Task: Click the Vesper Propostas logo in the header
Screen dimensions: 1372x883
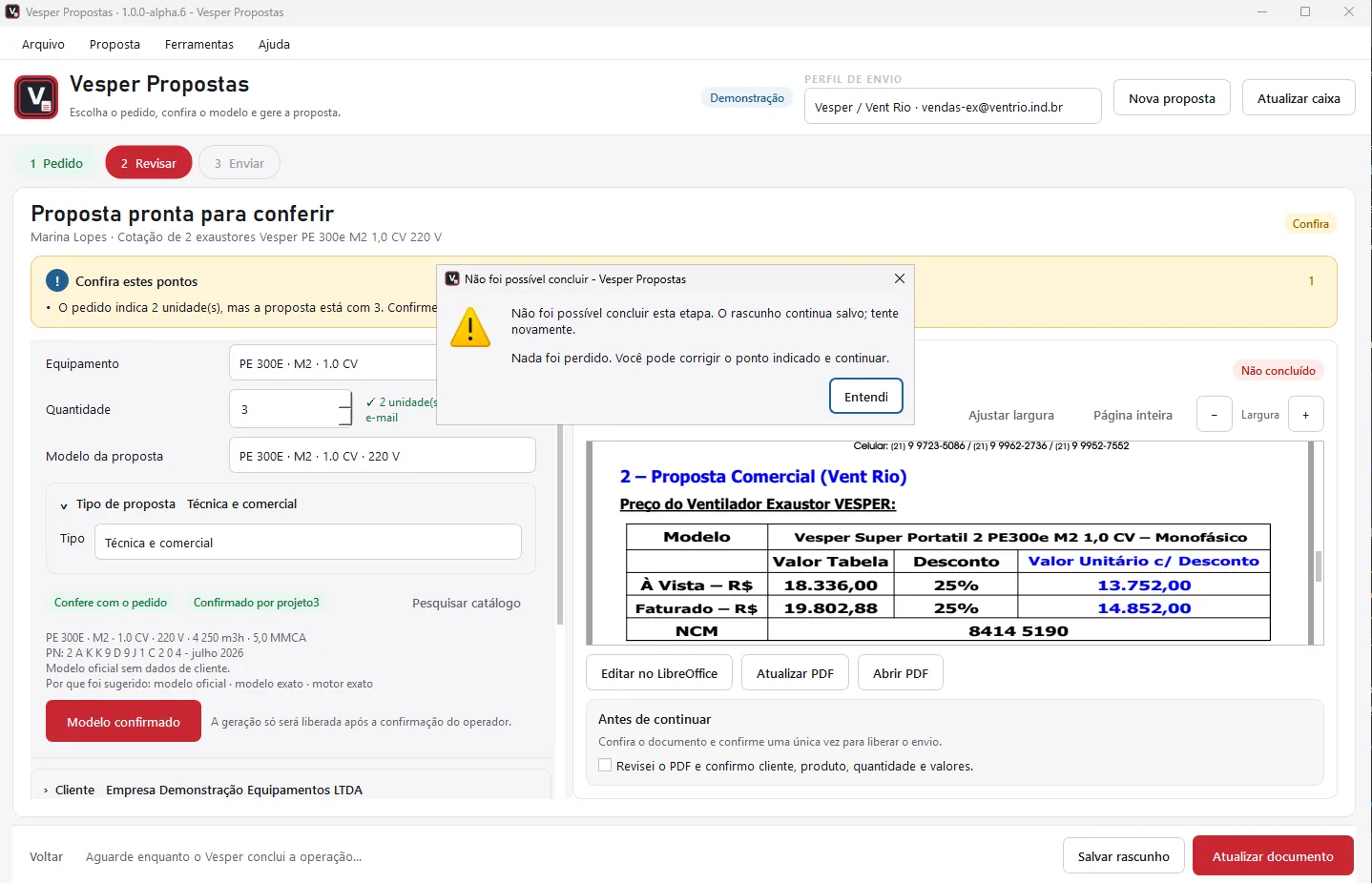Action: [36, 97]
